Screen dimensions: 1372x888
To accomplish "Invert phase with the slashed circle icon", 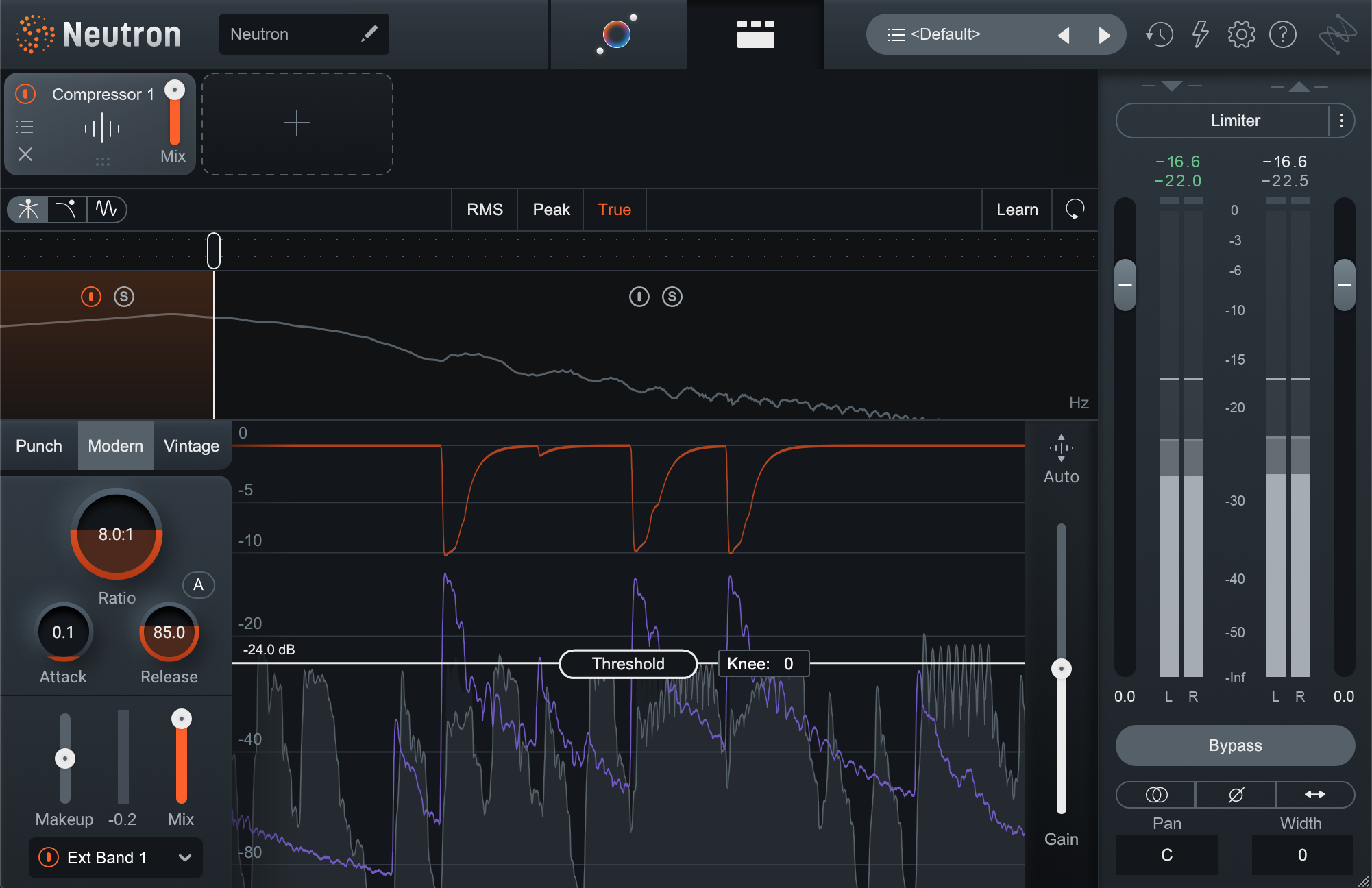I will (1236, 794).
